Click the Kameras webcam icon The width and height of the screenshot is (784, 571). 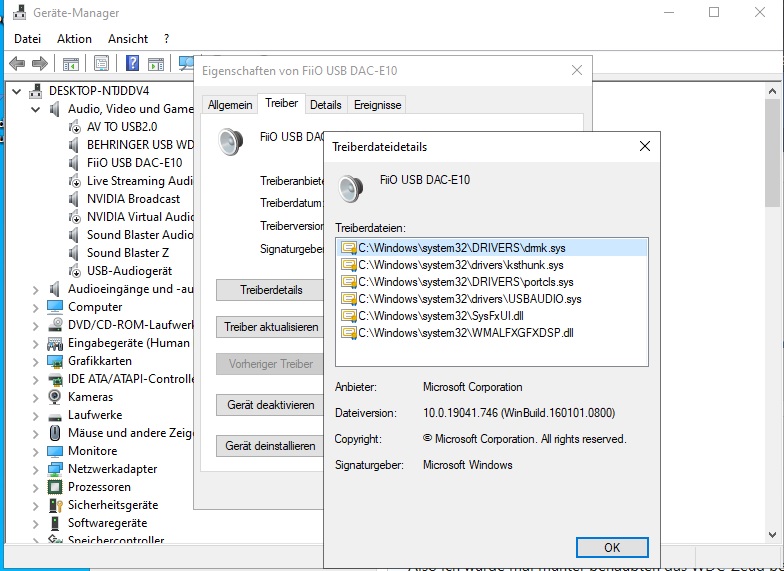[x=55, y=396]
